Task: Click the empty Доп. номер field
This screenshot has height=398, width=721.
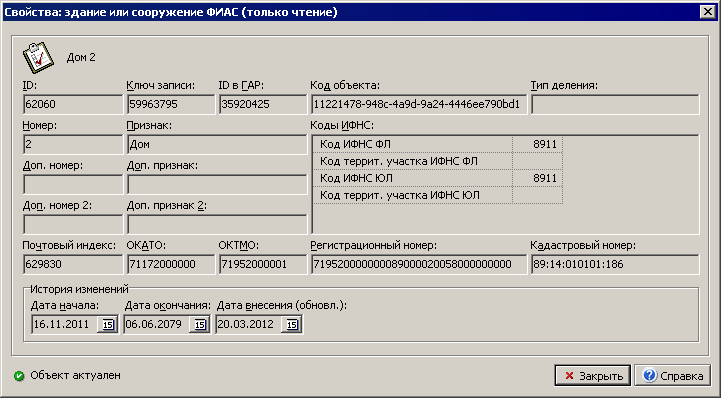Action: (73, 184)
